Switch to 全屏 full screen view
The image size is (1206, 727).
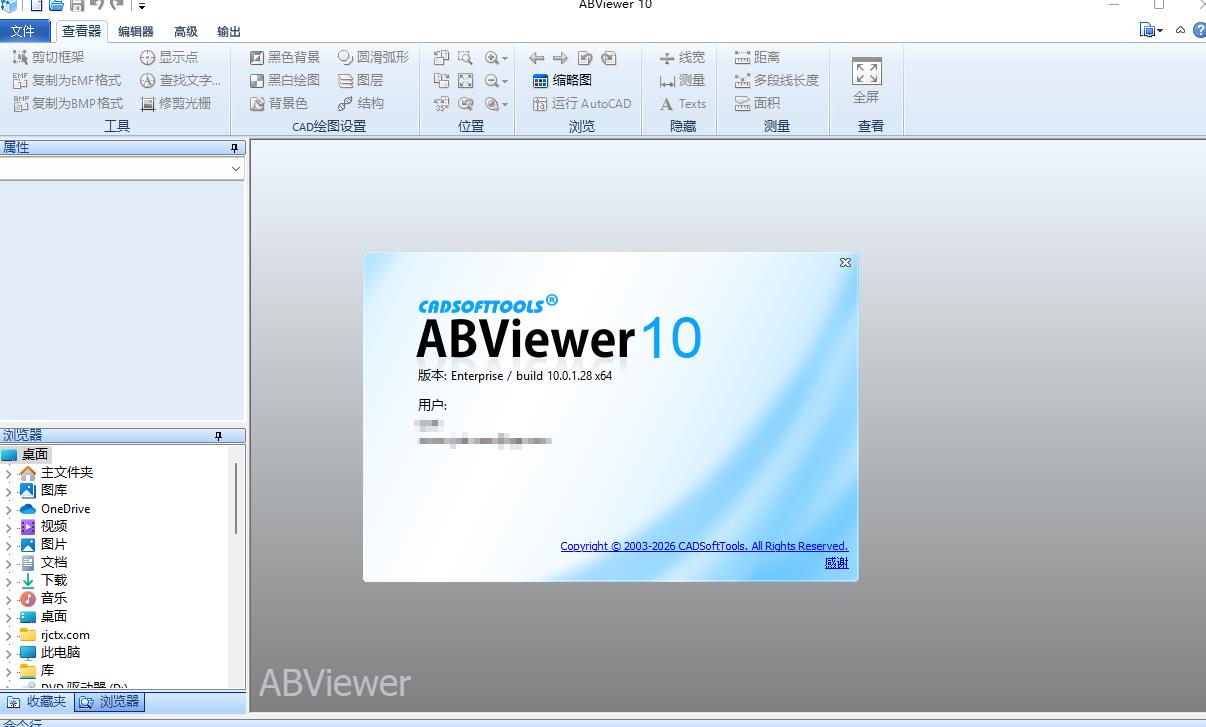[x=866, y=81]
